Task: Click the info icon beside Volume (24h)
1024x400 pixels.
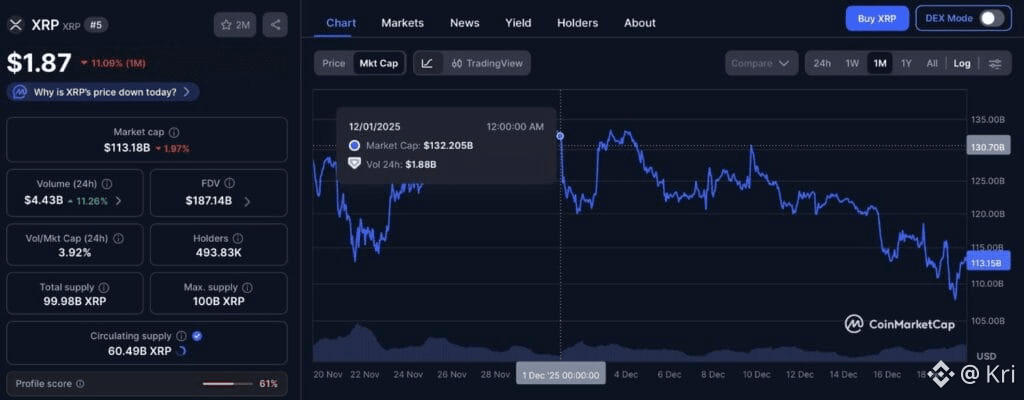Action: [x=107, y=184]
